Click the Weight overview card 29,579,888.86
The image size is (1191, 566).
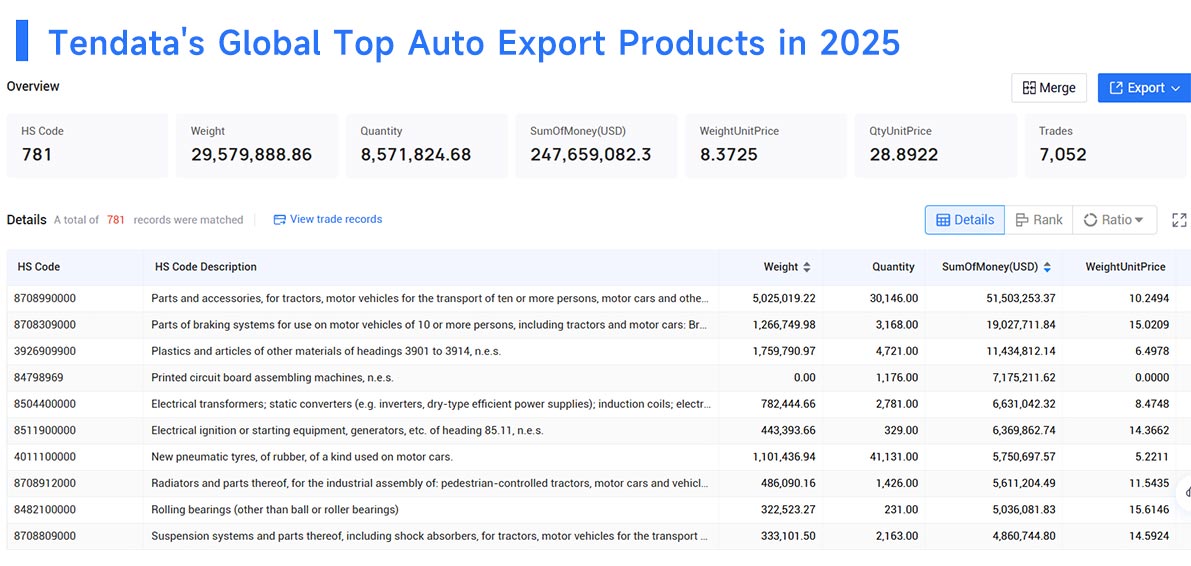257,146
